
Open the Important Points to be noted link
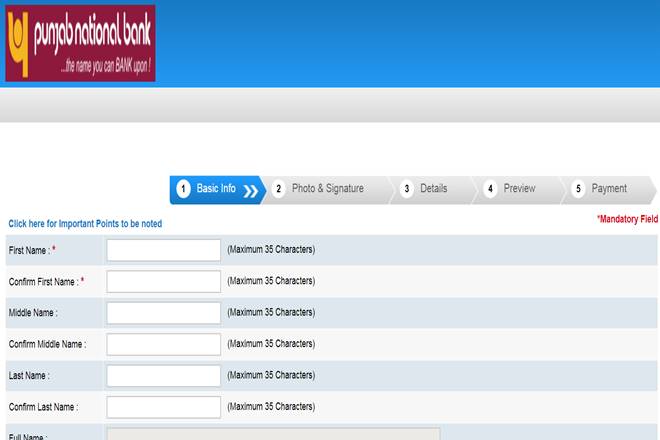click(85, 224)
